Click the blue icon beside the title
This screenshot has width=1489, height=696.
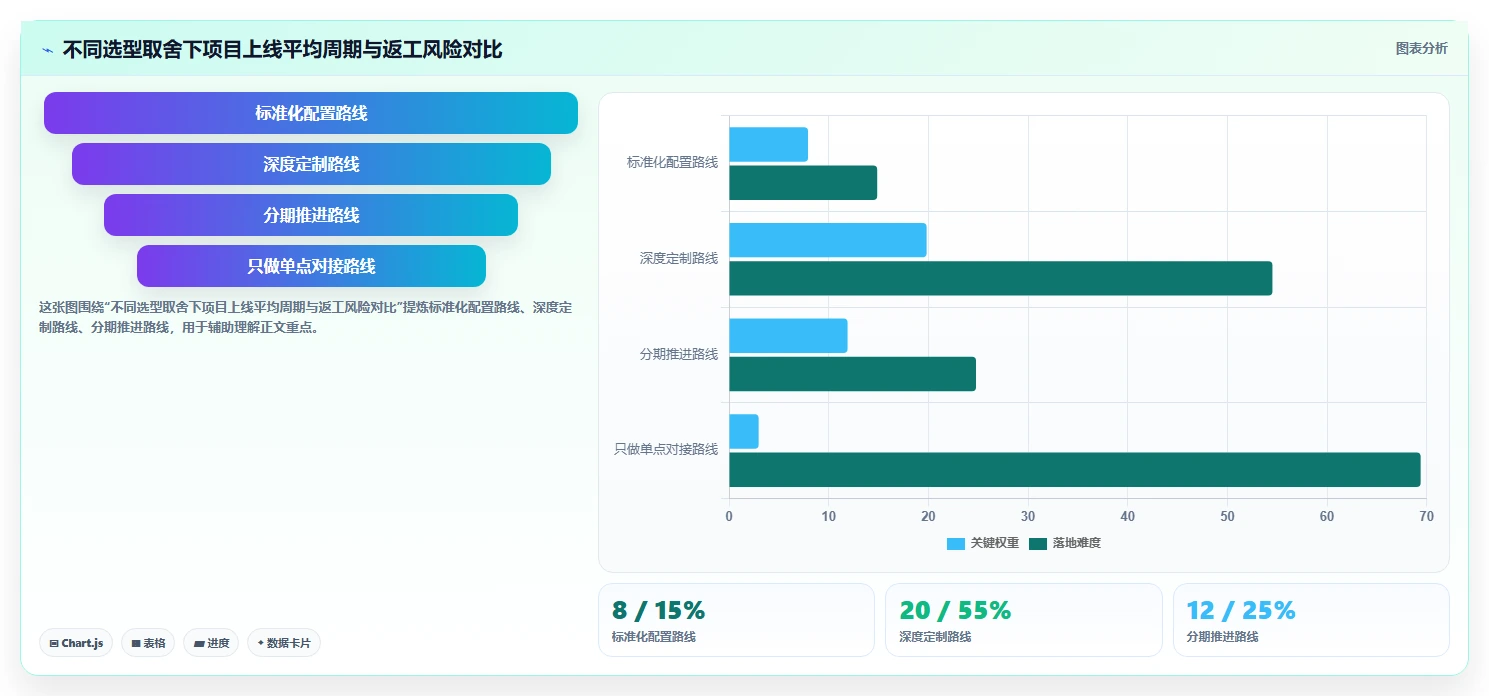[47, 49]
